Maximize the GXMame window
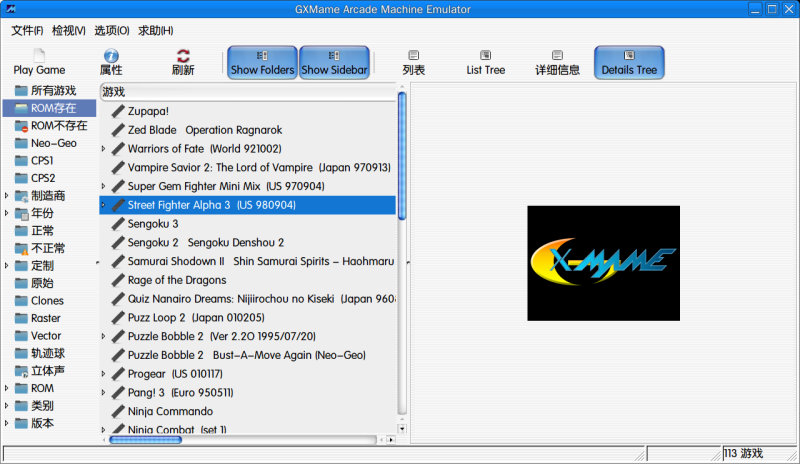The image size is (800, 464). 772,9
